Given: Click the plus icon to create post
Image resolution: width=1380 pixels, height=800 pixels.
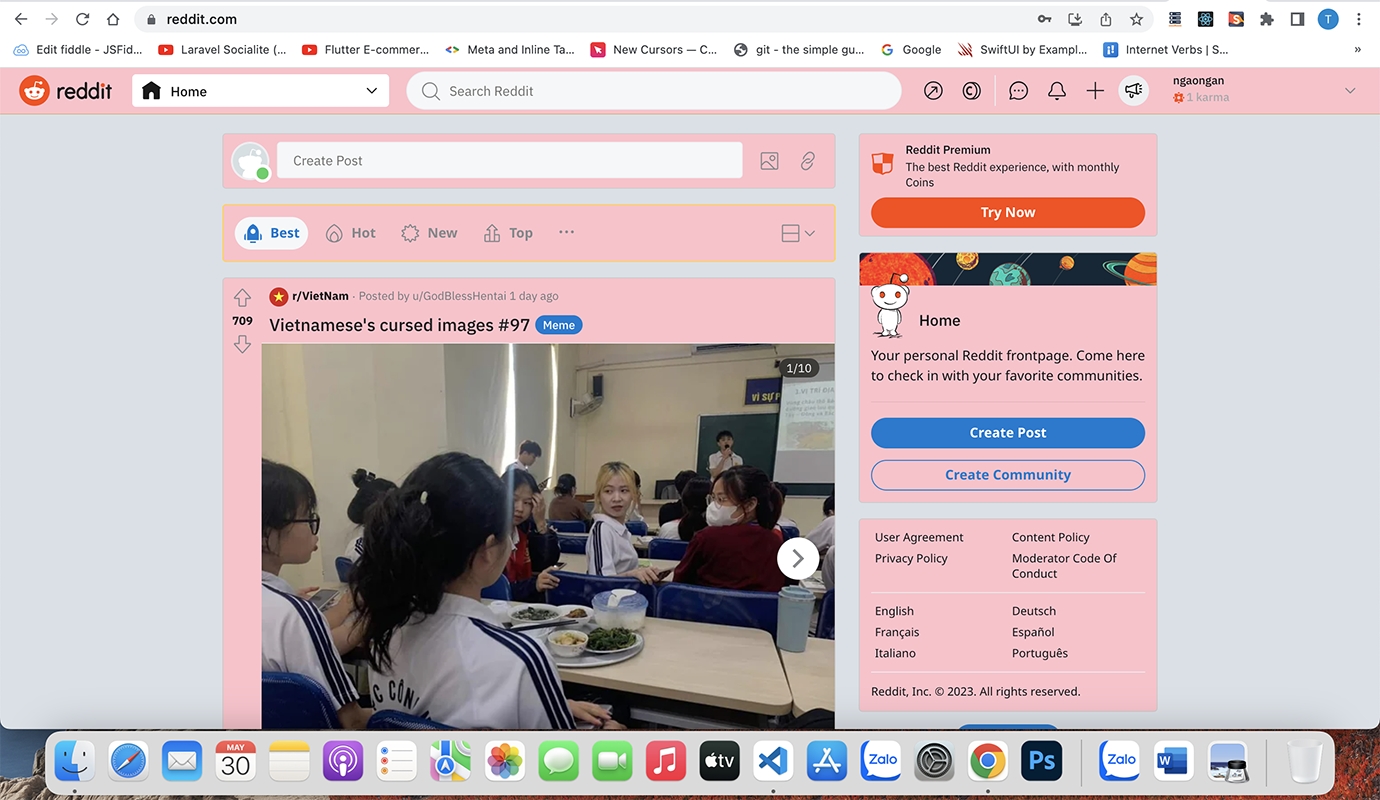Looking at the screenshot, I should (x=1095, y=91).
